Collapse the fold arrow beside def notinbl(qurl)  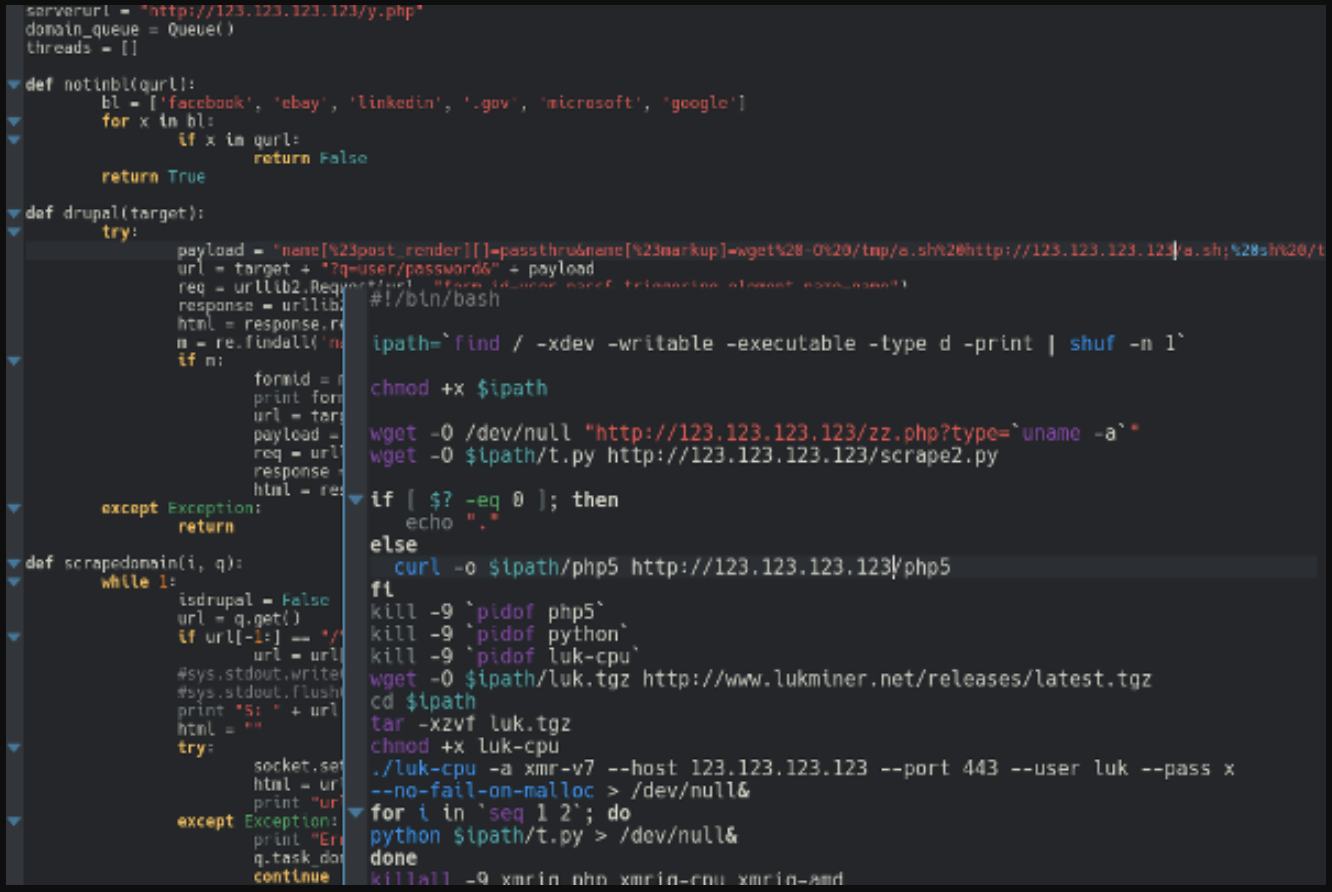(13, 85)
